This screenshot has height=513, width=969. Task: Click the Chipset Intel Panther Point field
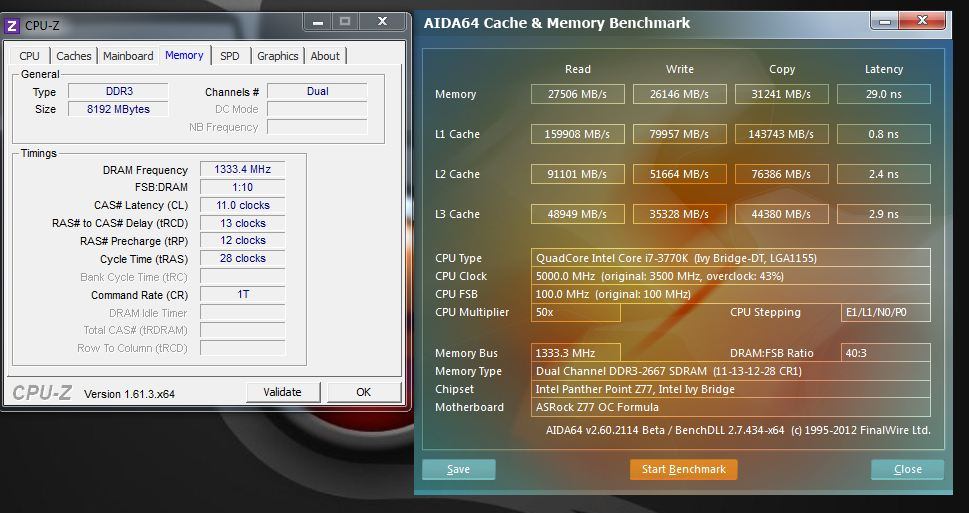(x=730, y=389)
